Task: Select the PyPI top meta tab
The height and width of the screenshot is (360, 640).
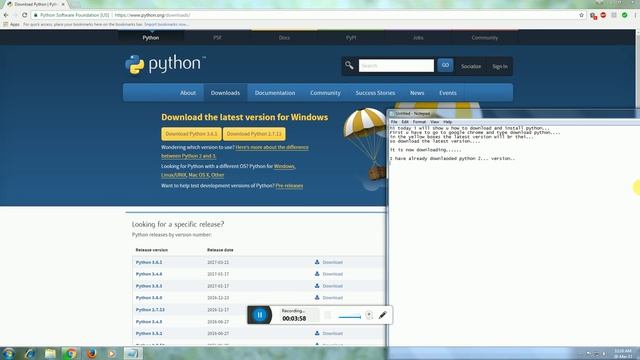Action: click(x=351, y=38)
